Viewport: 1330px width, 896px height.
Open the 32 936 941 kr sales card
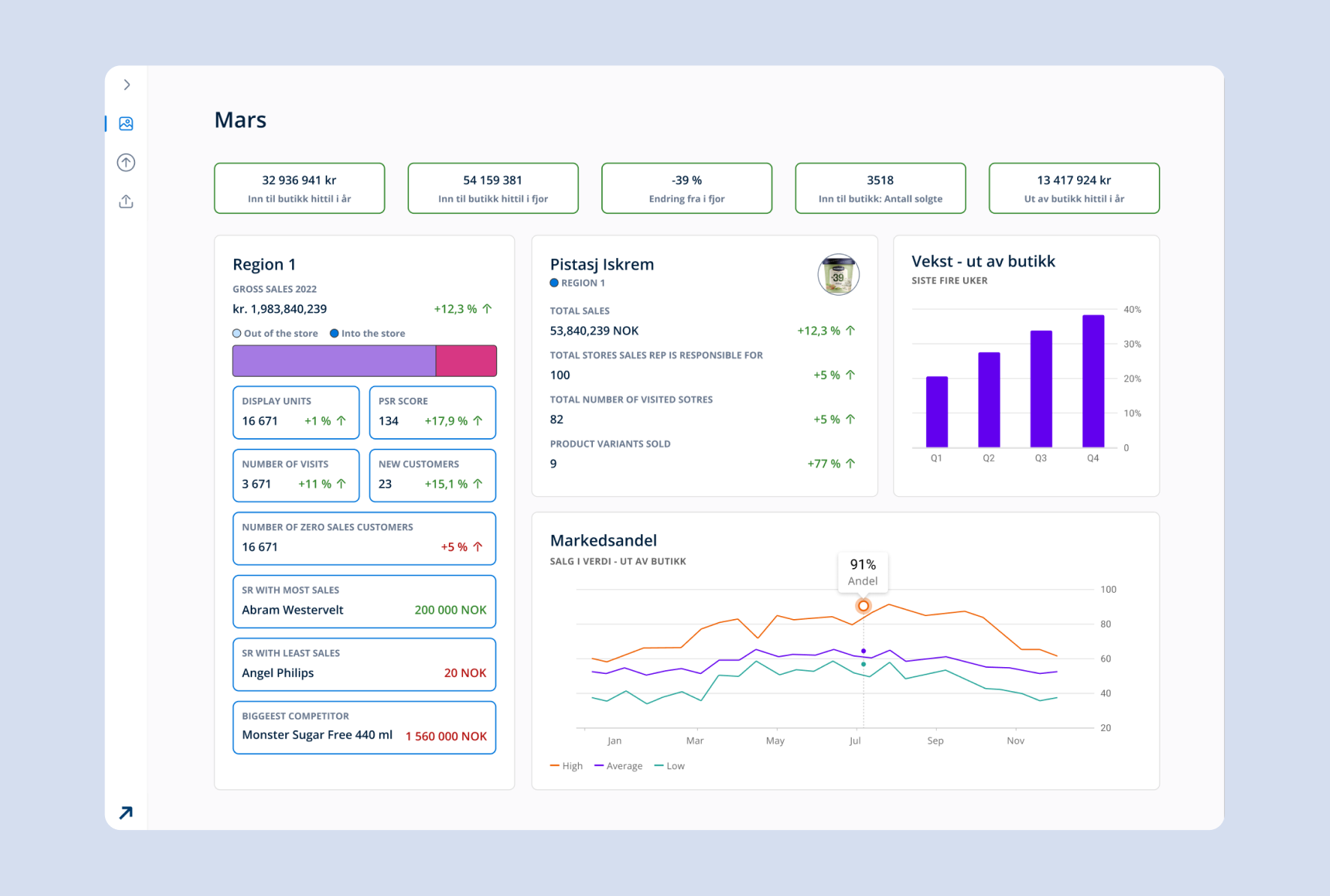point(298,188)
